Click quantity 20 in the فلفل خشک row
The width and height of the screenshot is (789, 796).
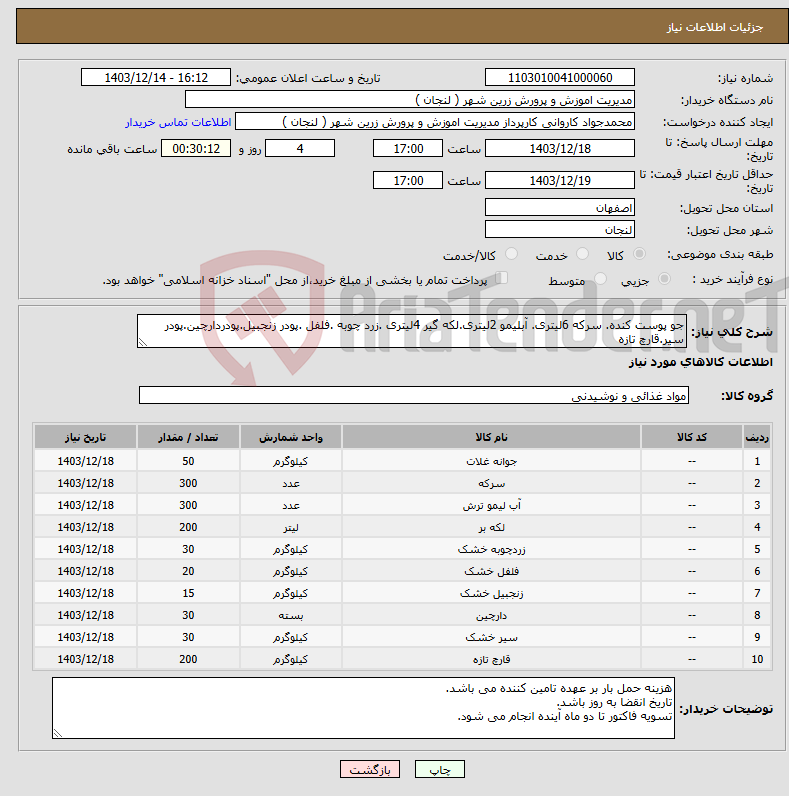pyautogui.click(x=188, y=571)
